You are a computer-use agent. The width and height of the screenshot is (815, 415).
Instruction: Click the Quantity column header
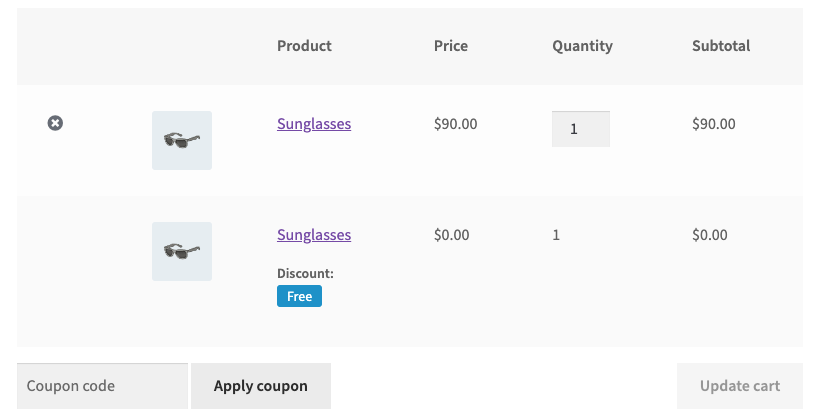tap(582, 46)
